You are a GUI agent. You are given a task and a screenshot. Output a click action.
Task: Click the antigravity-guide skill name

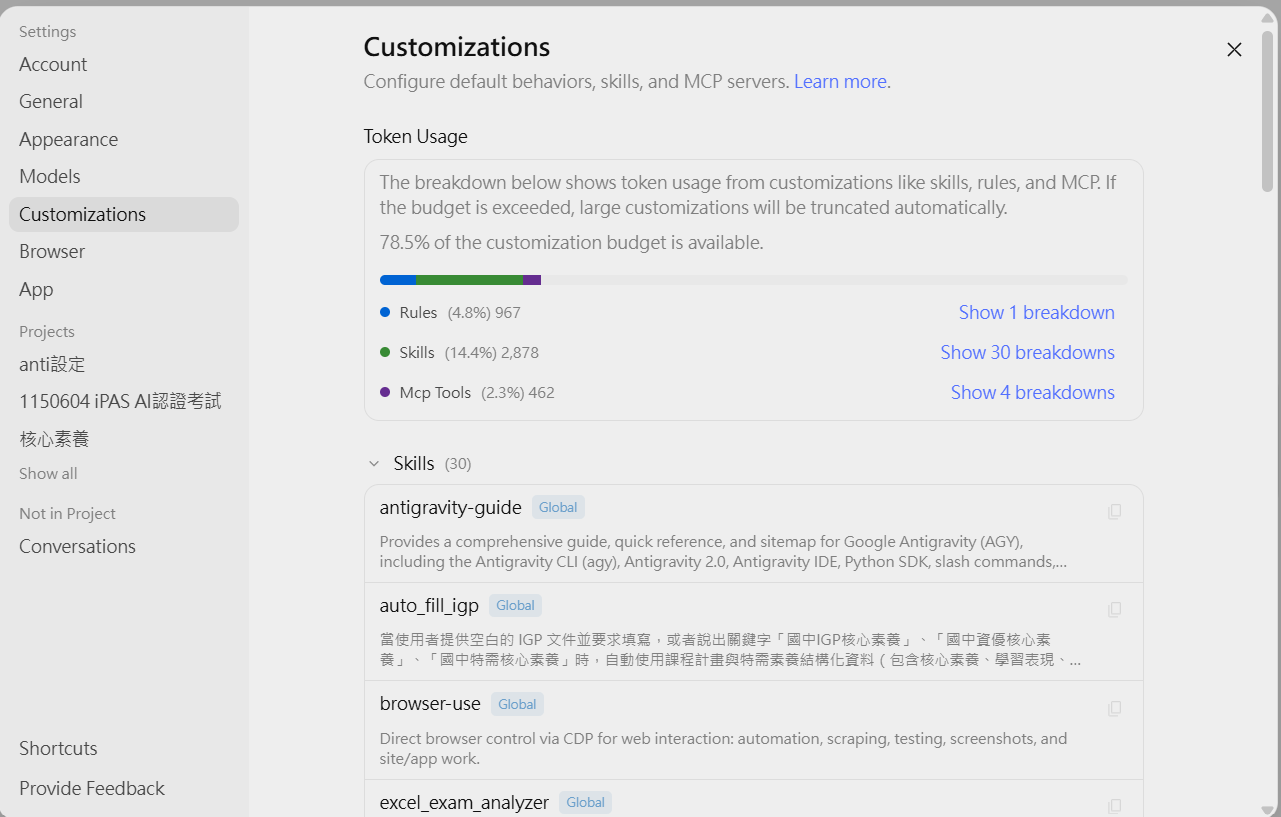tap(450, 507)
